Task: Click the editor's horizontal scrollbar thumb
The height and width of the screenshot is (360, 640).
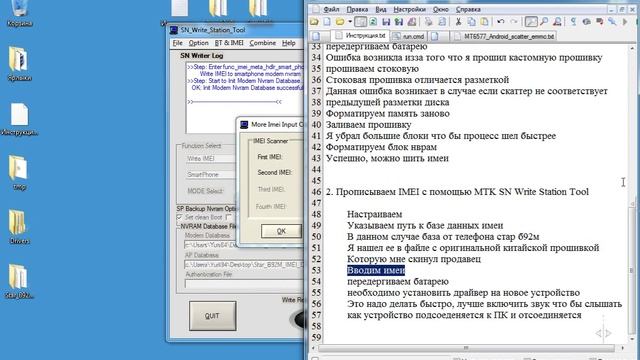Action: click(x=466, y=348)
